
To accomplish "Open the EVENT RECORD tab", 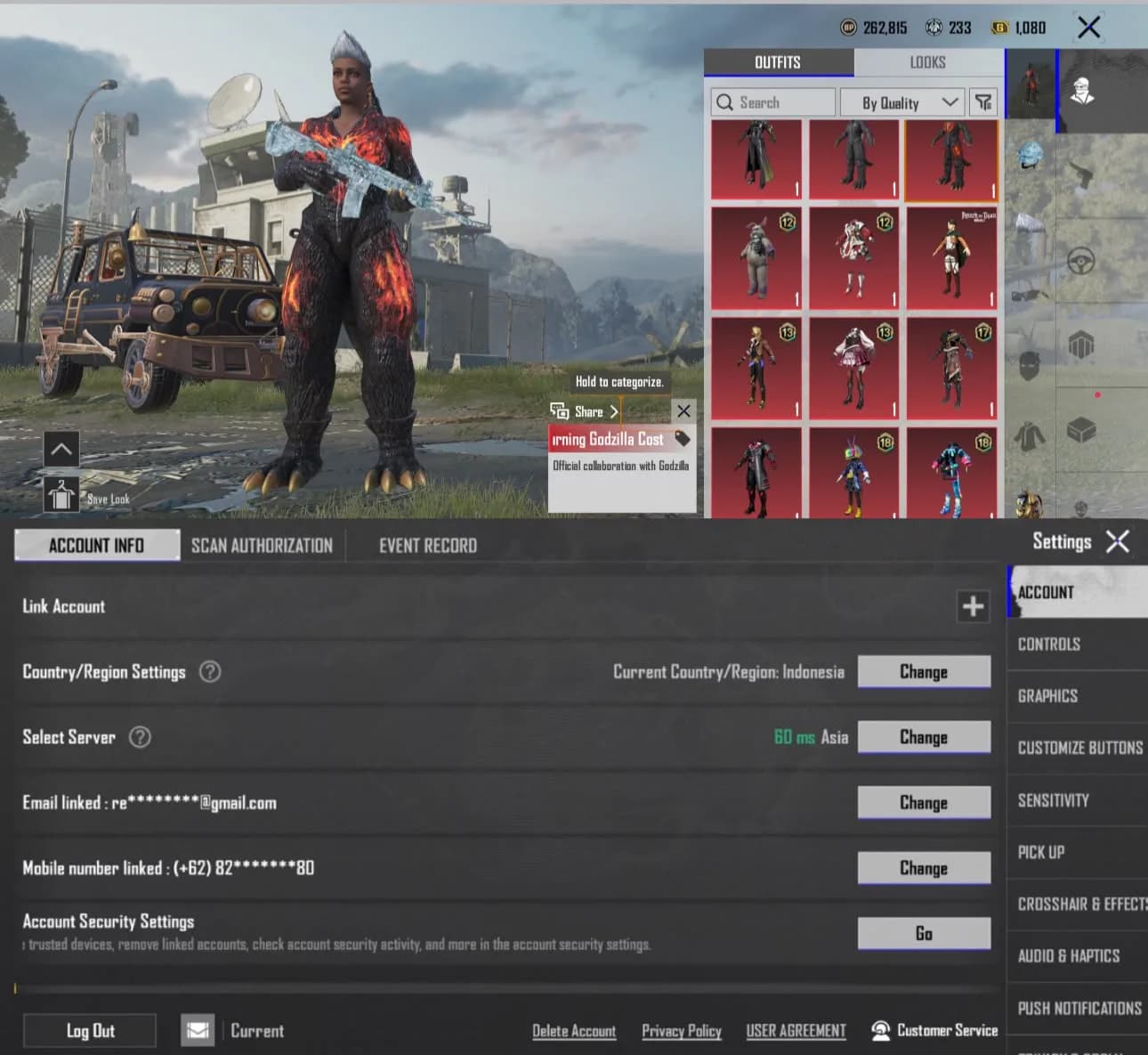I will coord(428,546).
